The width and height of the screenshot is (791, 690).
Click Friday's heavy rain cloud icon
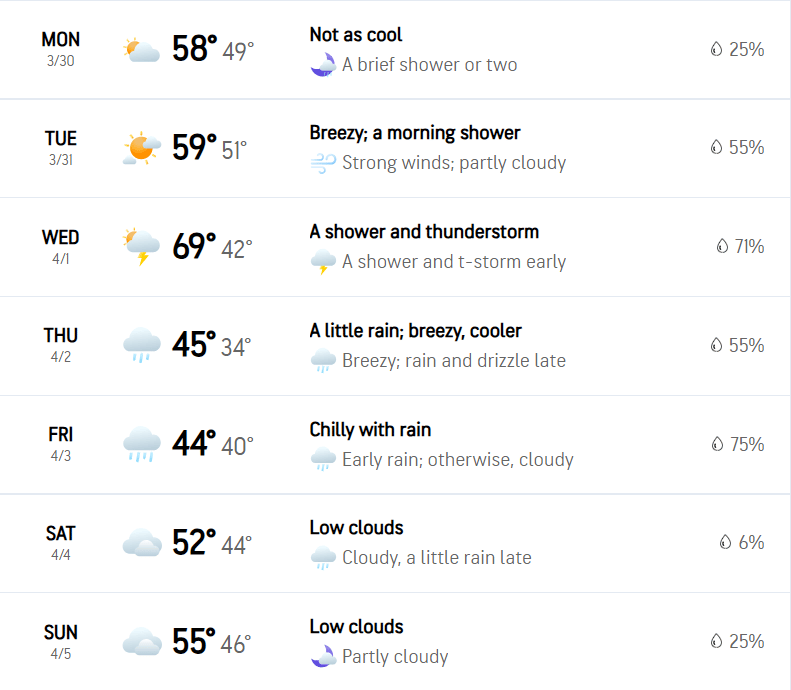[x=142, y=444]
